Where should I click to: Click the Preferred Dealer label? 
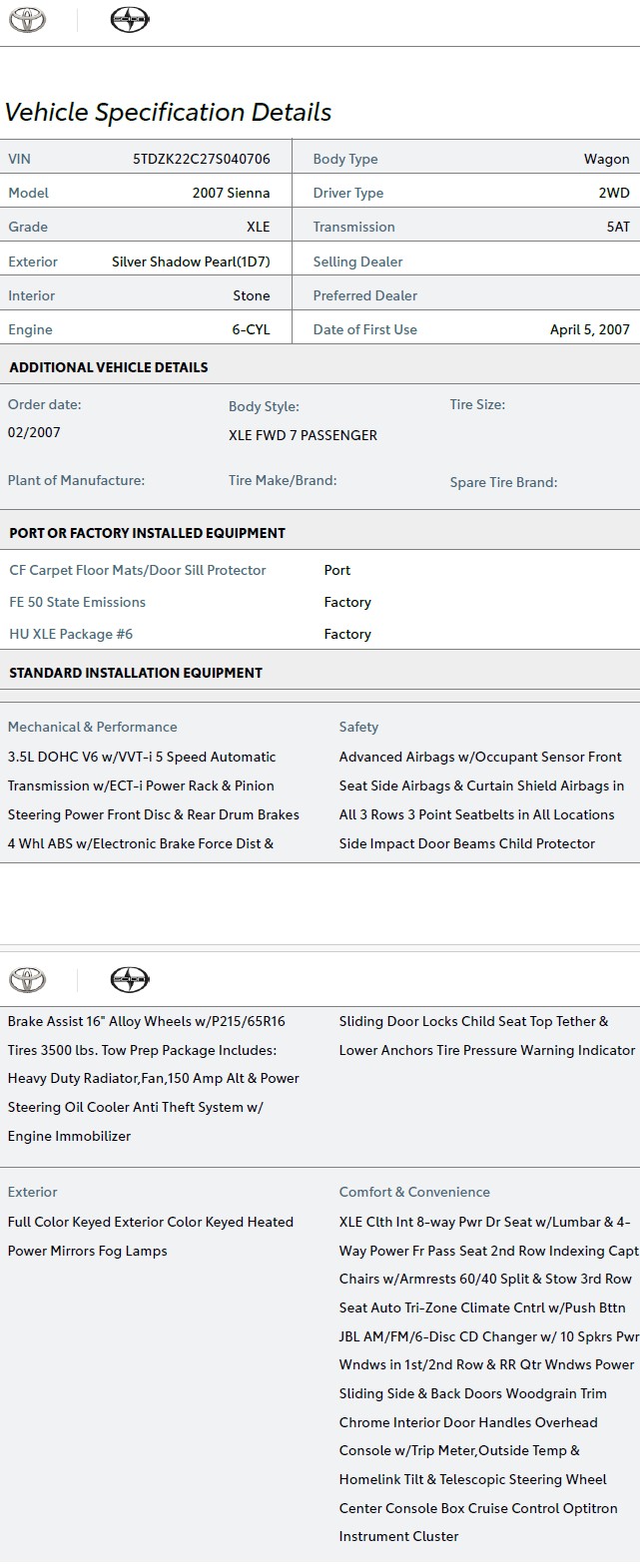pos(365,295)
